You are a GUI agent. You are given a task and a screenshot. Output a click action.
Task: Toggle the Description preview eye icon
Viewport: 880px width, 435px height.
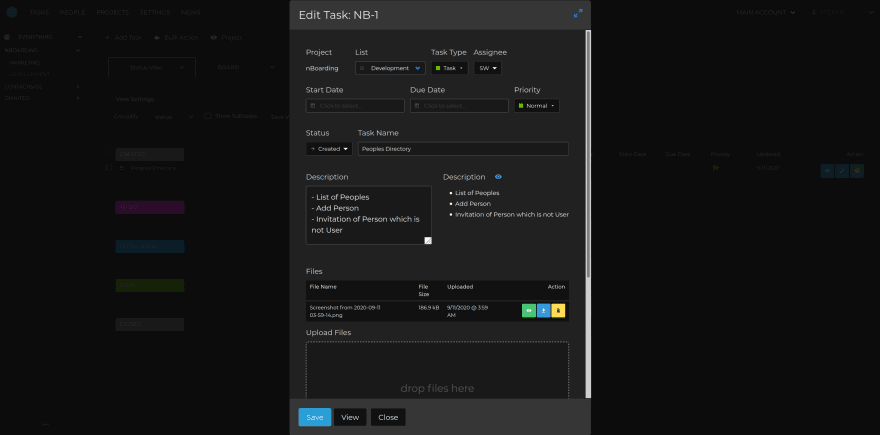(x=498, y=177)
